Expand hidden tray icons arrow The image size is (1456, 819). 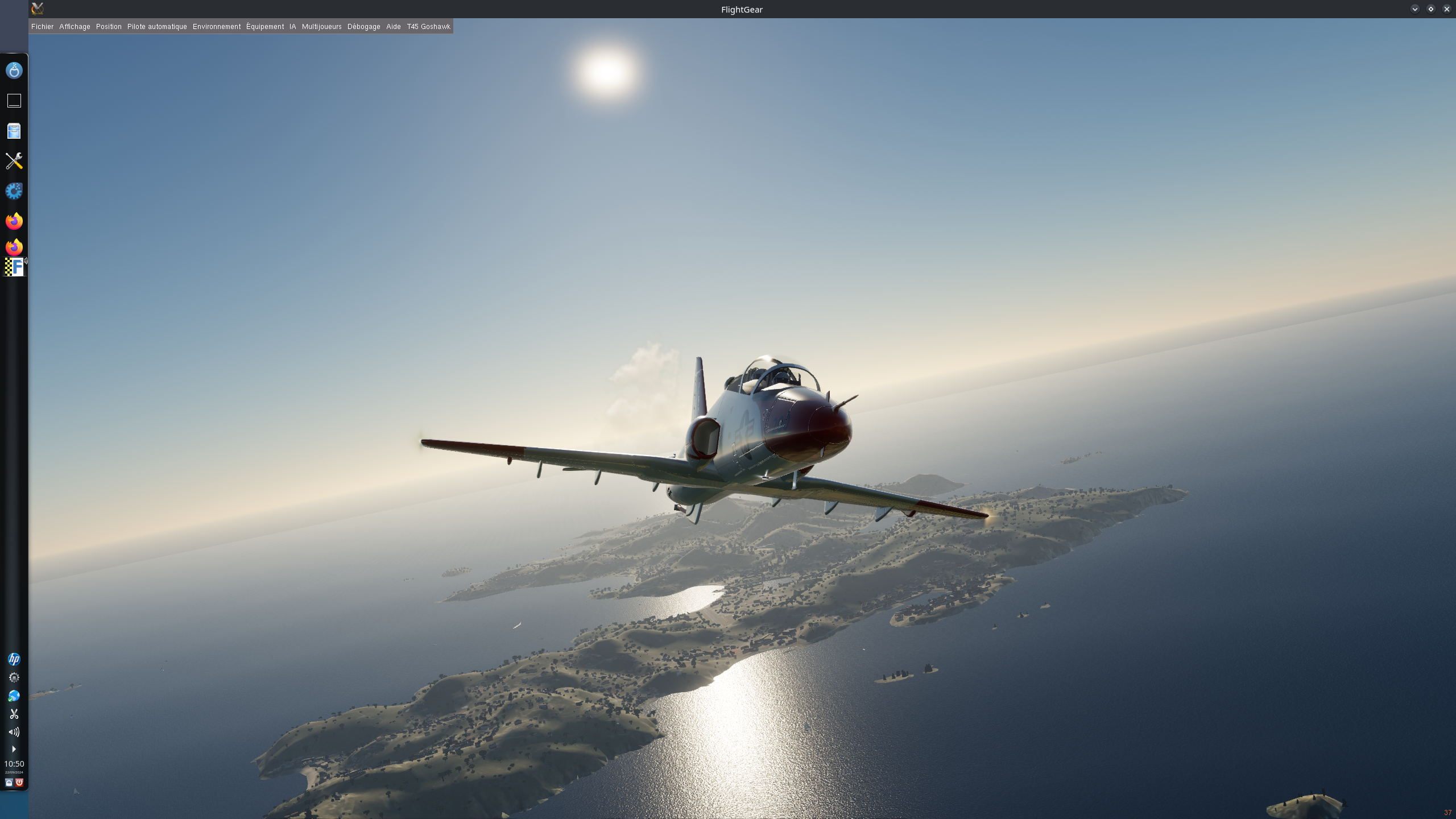(14, 749)
